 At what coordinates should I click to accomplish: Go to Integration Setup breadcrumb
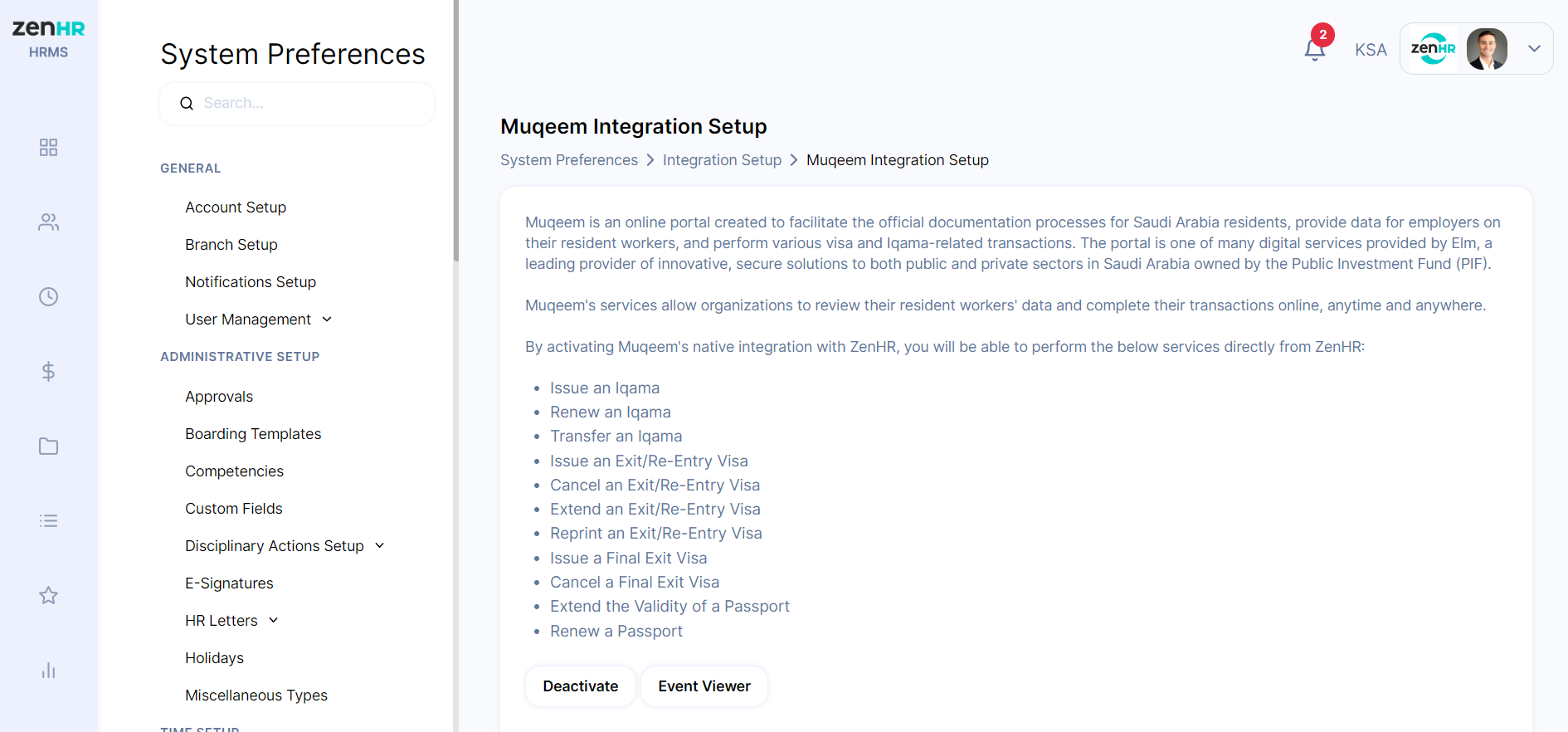tap(722, 160)
